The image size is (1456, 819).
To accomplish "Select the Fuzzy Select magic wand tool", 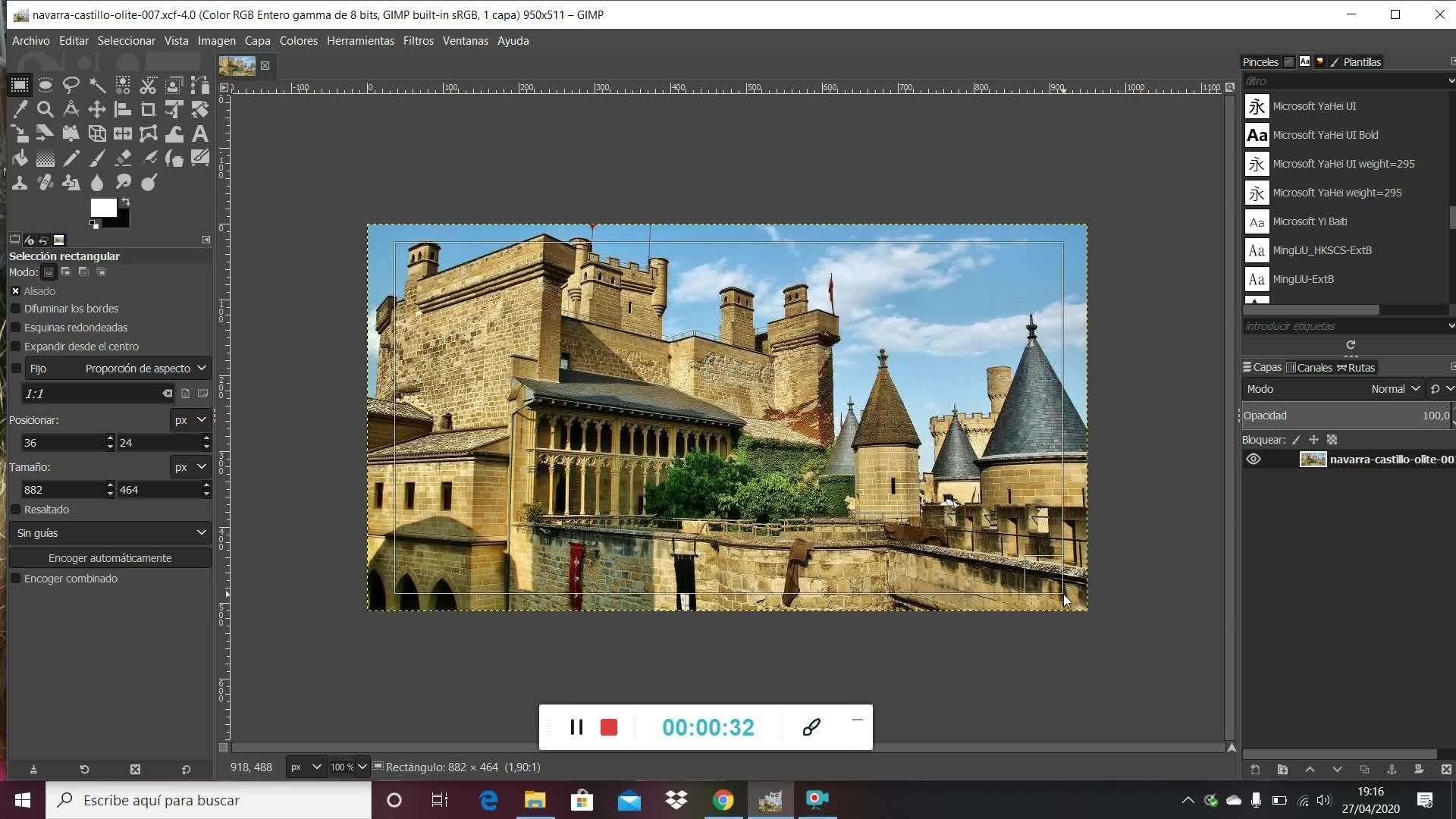I will coord(97,85).
